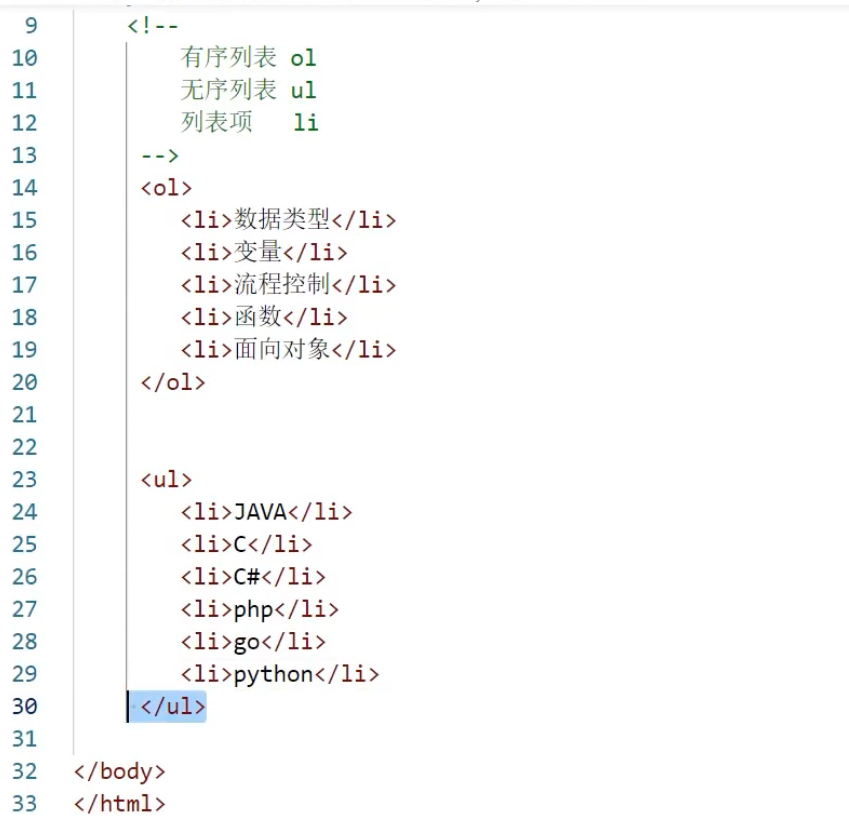Click the list item 变量 line

pos(264,252)
